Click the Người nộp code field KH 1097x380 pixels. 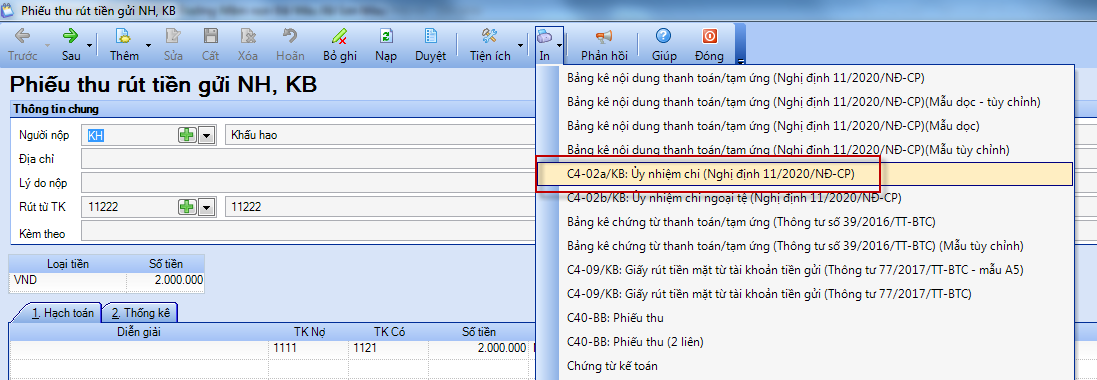(x=129, y=135)
